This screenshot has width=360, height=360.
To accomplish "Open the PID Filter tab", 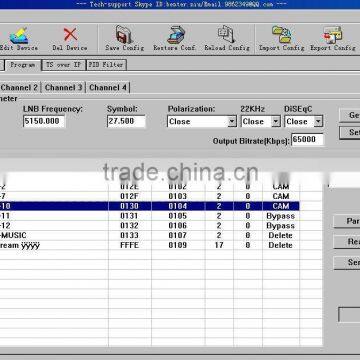I will 106,65.
